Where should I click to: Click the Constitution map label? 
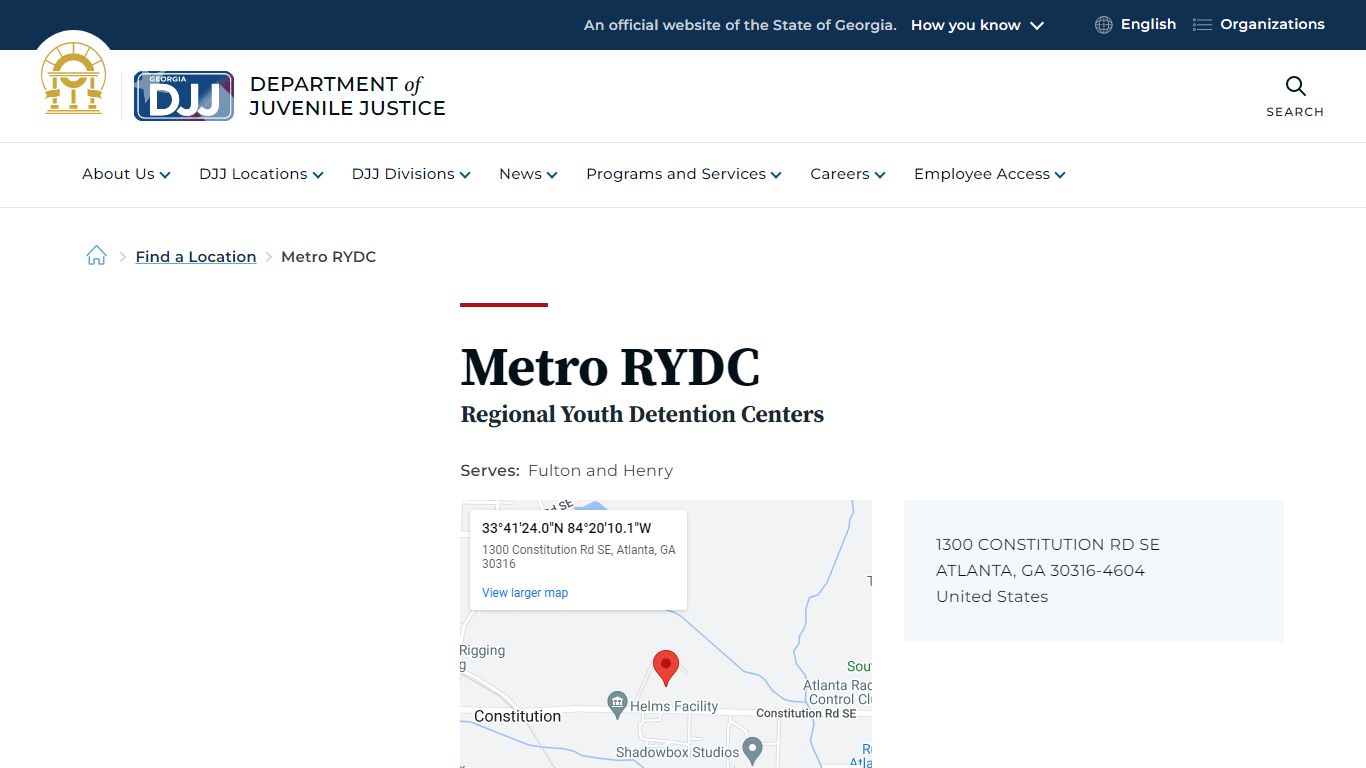tap(517, 716)
